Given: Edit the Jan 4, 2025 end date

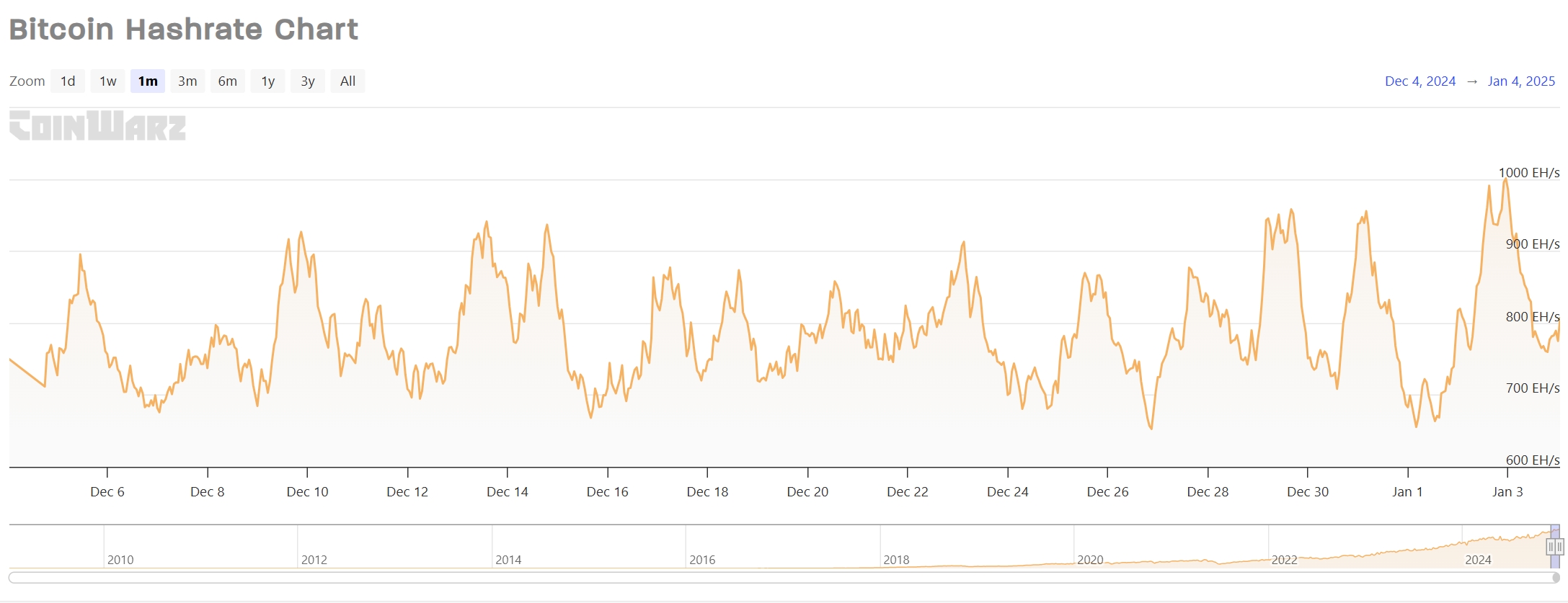Looking at the screenshot, I should pyautogui.click(x=1521, y=81).
